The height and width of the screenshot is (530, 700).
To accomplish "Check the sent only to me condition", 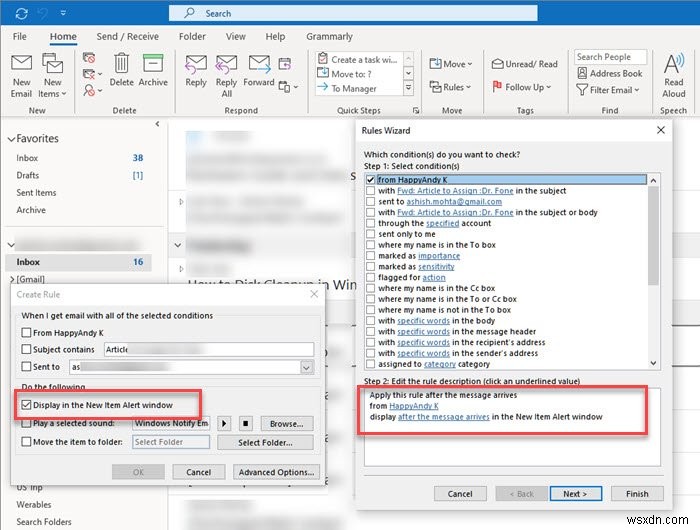I will click(370, 234).
